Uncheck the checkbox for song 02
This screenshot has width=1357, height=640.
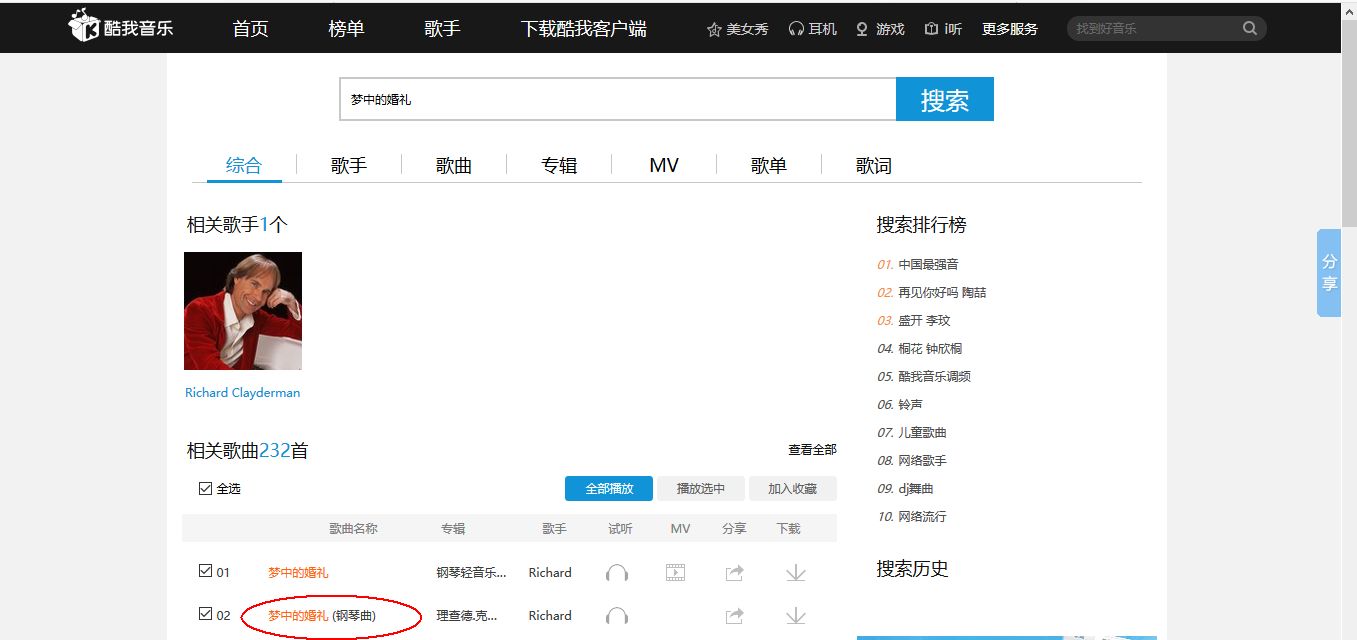pyautogui.click(x=206, y=614)
